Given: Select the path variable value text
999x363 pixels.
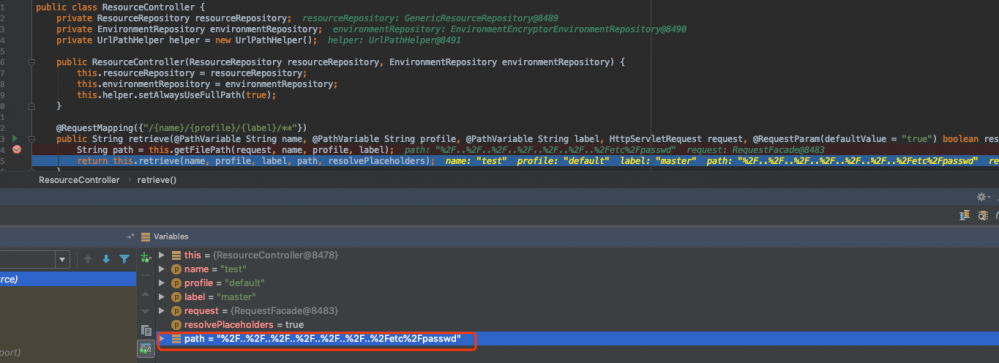Looking at the screenshot, I should (x=340, y=339).
